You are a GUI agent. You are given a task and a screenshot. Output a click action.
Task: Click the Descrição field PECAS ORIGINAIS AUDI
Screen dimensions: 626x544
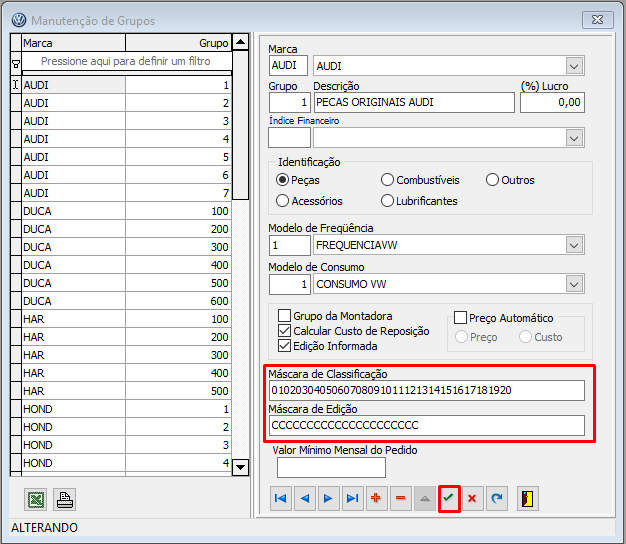(414, 102)
